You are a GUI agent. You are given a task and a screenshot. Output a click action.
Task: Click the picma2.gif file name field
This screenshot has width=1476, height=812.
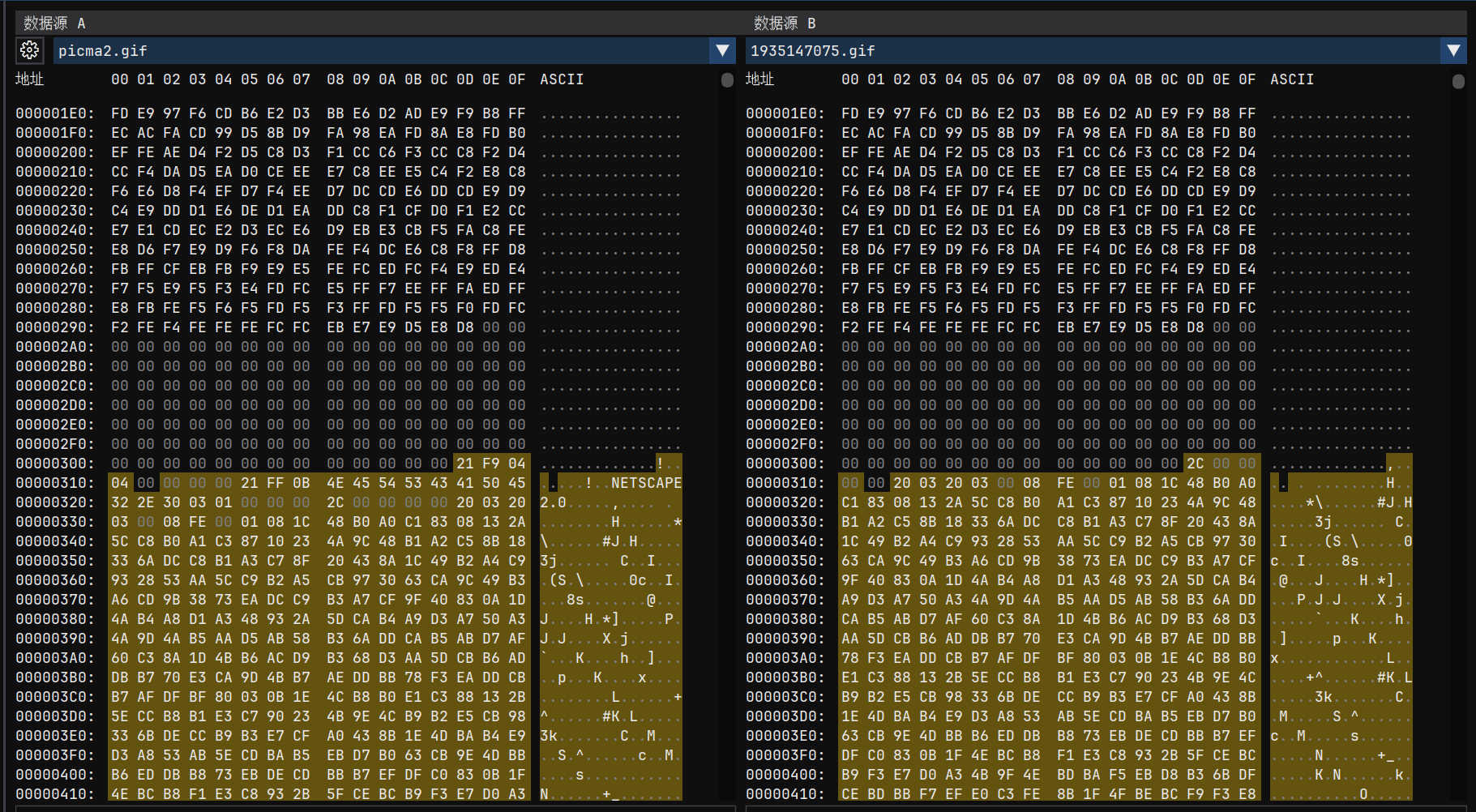point(382,50)
